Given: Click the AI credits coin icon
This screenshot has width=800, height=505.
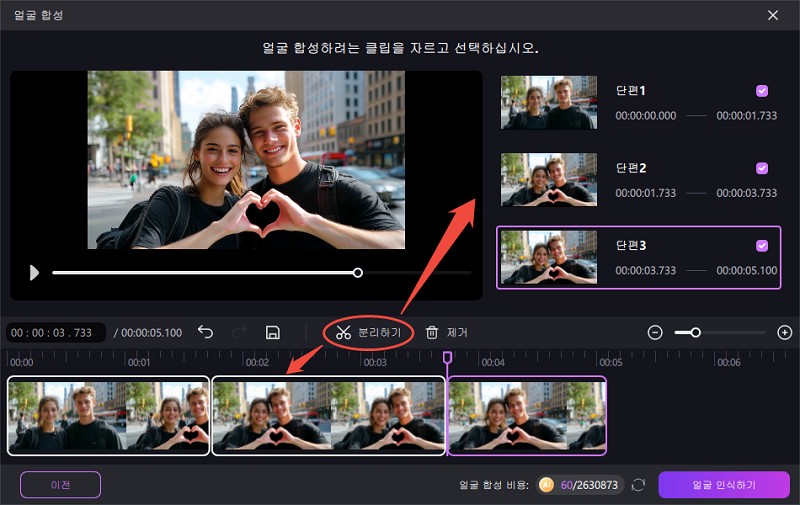Looking at the screenshot, I should click(x=546, y=485).
